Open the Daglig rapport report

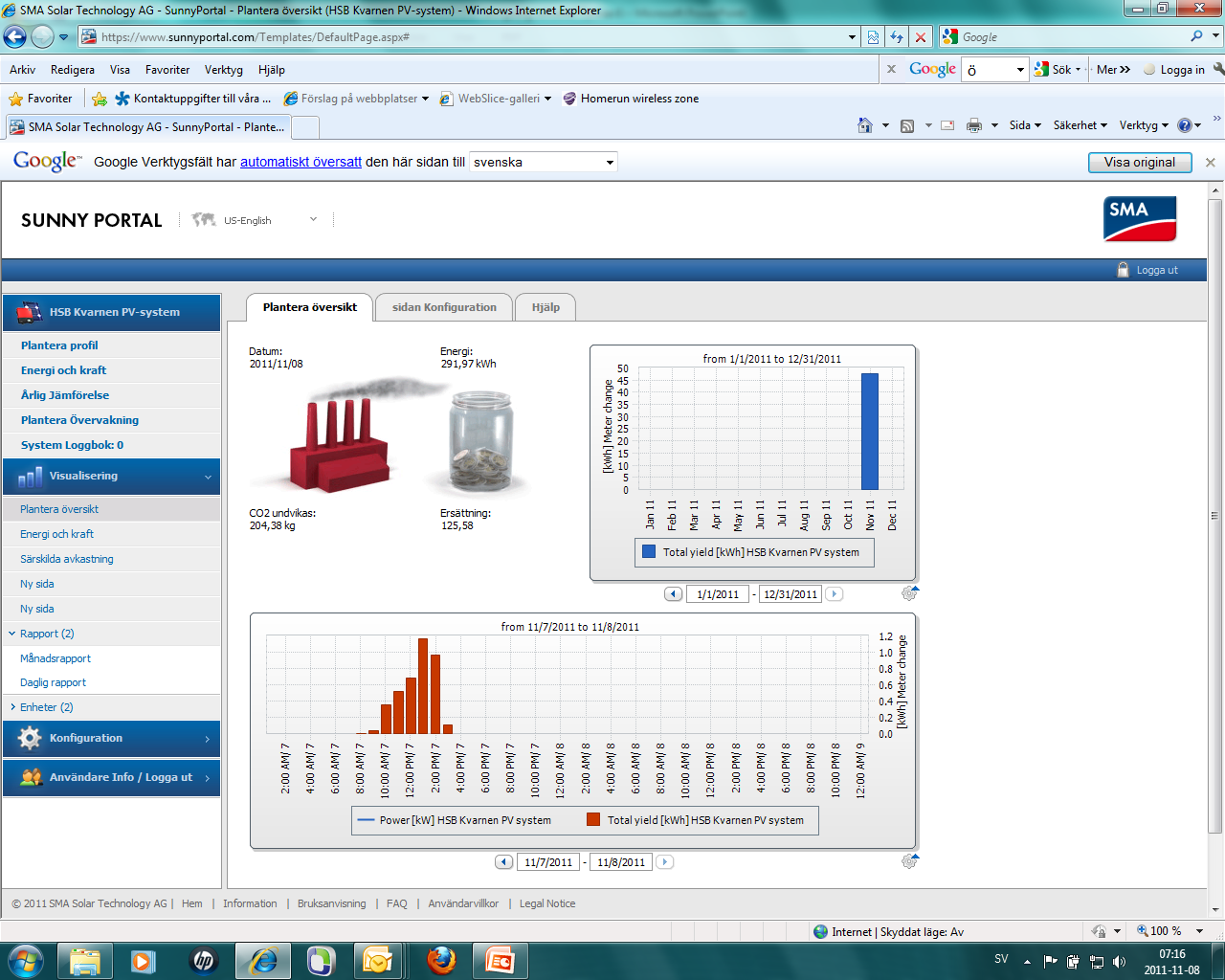click(53, 682)
